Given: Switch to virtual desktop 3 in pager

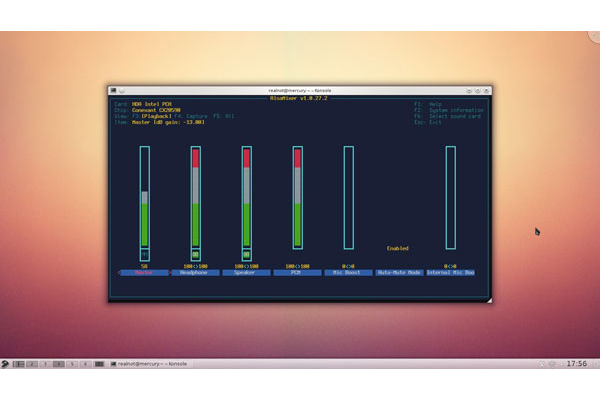Looking at the screenshot, I should [x=45, y=364].
